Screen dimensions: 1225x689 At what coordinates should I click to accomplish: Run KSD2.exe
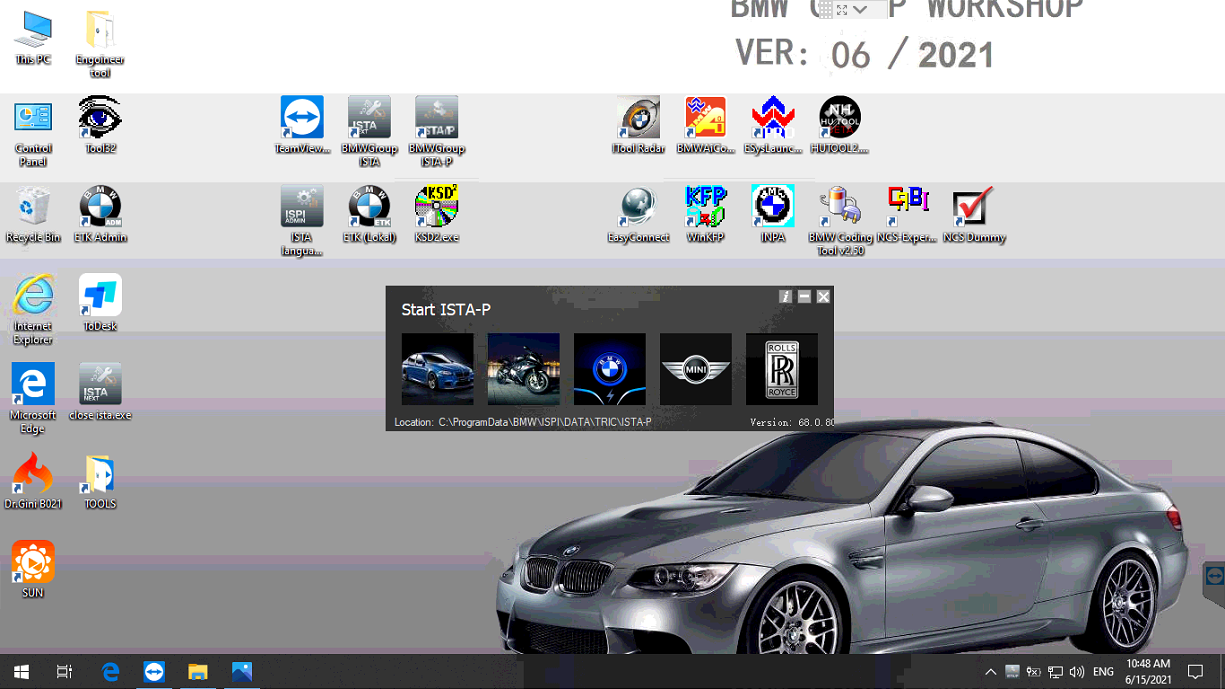pyautogui.click(x=436, y=205)
